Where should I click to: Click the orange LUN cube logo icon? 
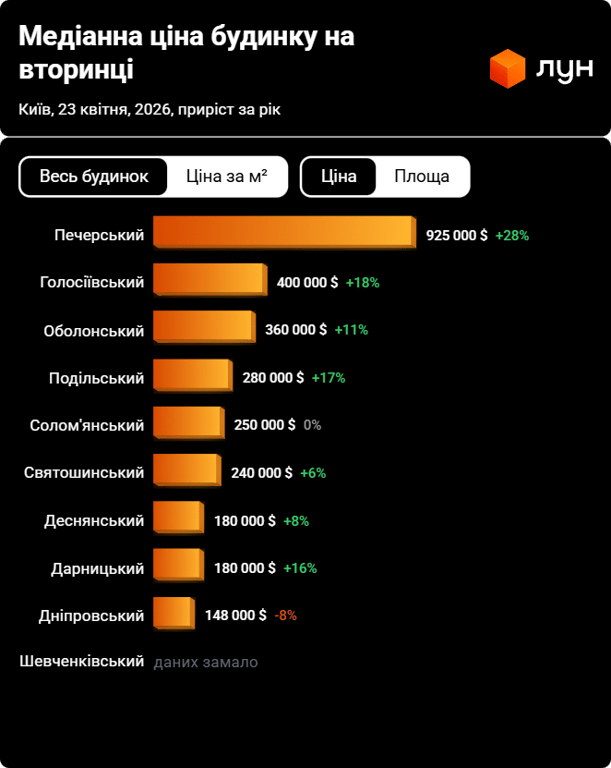507,69
